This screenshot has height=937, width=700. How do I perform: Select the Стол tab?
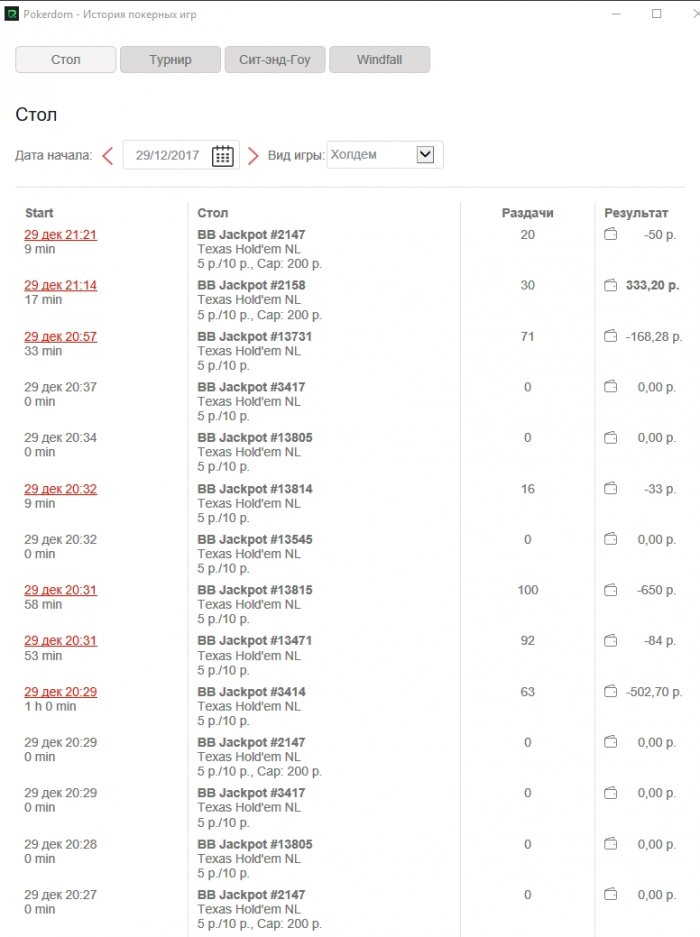click(66, 60)
